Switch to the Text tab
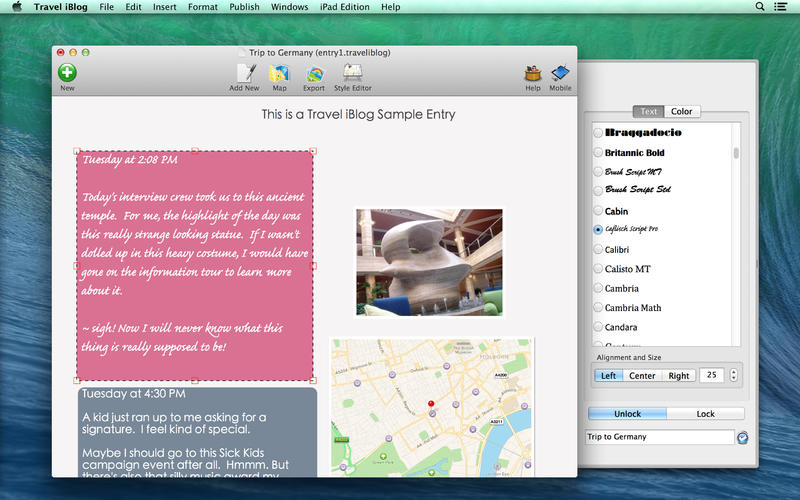This screenshot has width=800, height=500. (648, 111)
